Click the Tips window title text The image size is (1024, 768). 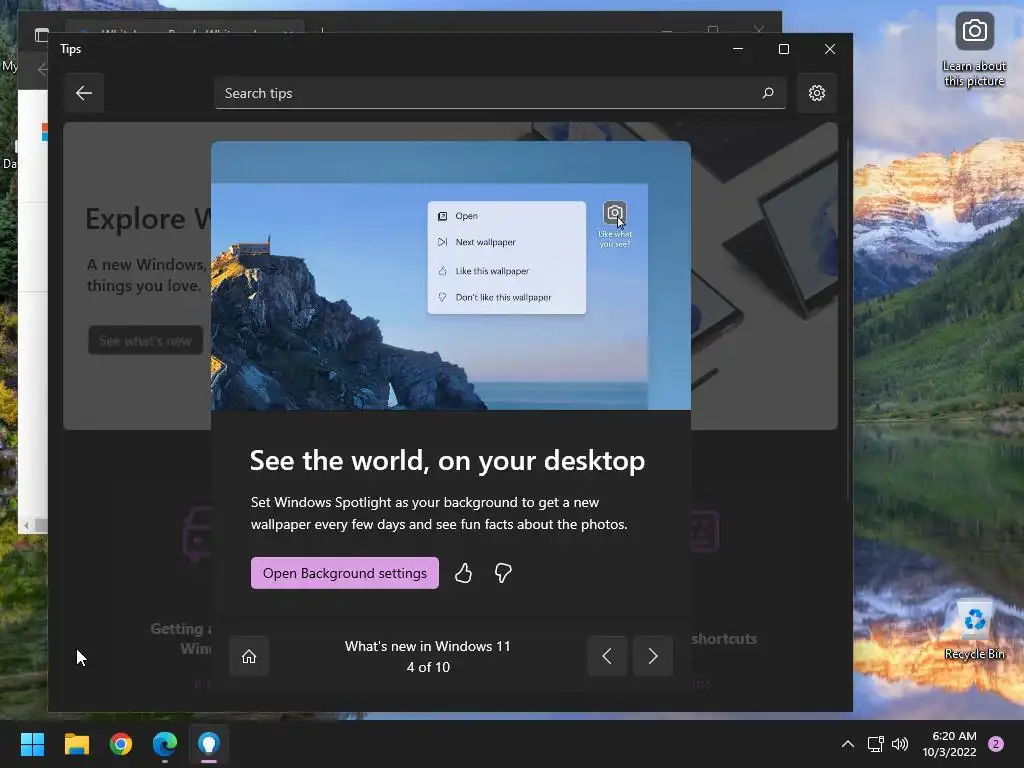[71, 49]
